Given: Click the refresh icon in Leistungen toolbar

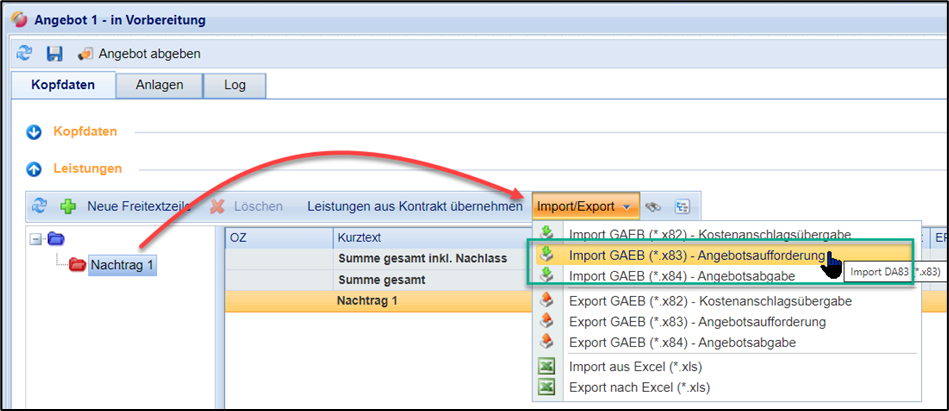Looking at the screenshot, I should tap(39, 206).
